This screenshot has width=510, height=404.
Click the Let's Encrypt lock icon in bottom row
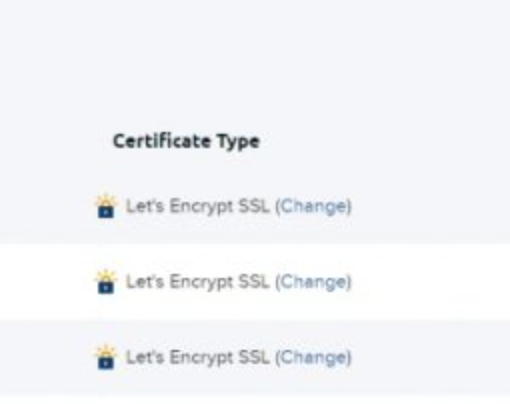[106, 357]
